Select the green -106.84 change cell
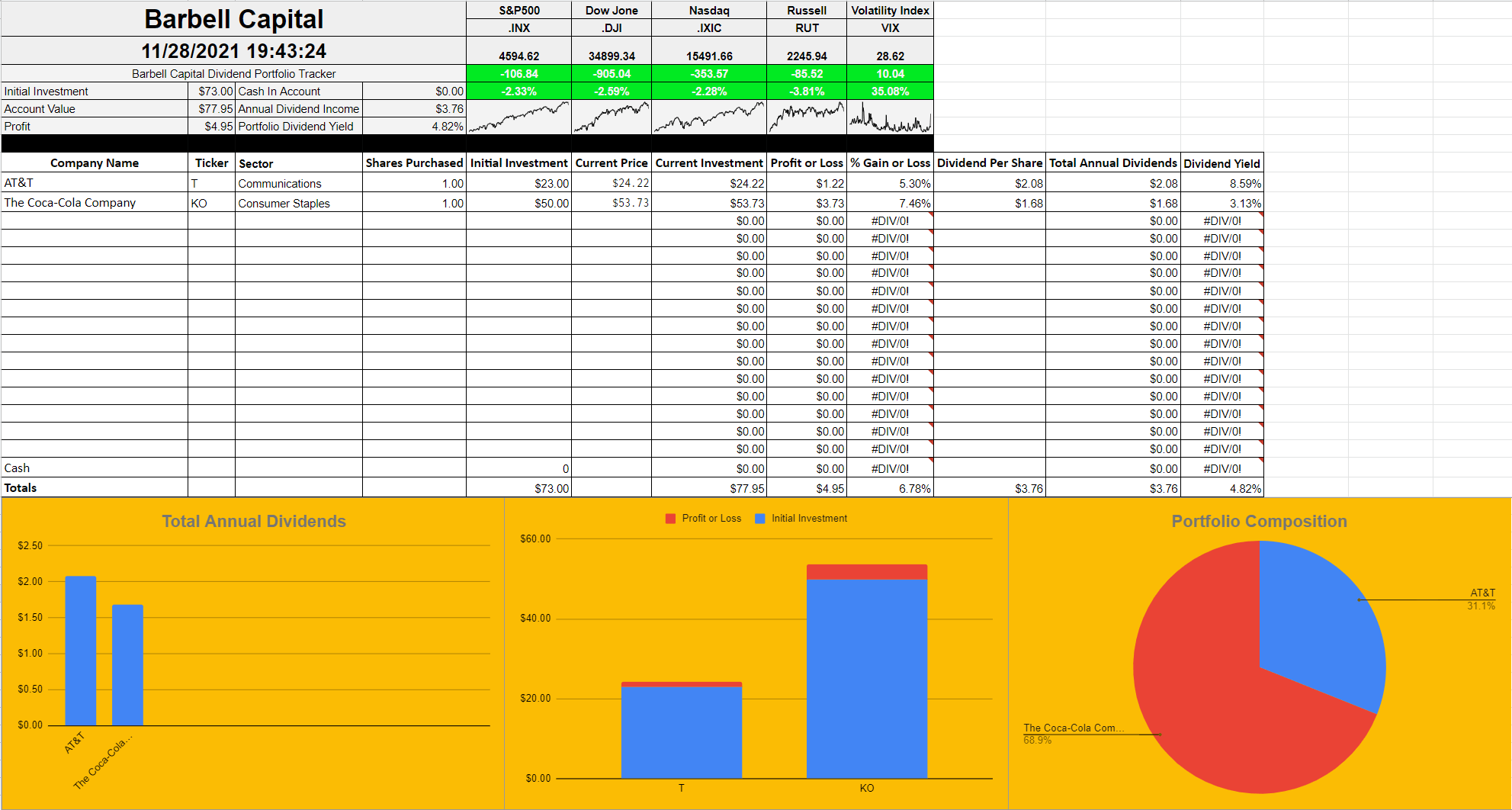 coord(519,74)
